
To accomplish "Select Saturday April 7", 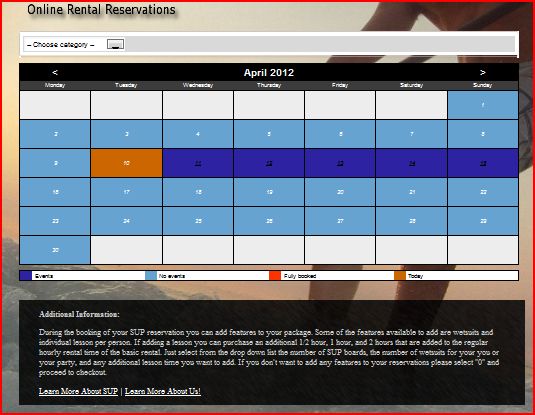I will coord(411,134).
